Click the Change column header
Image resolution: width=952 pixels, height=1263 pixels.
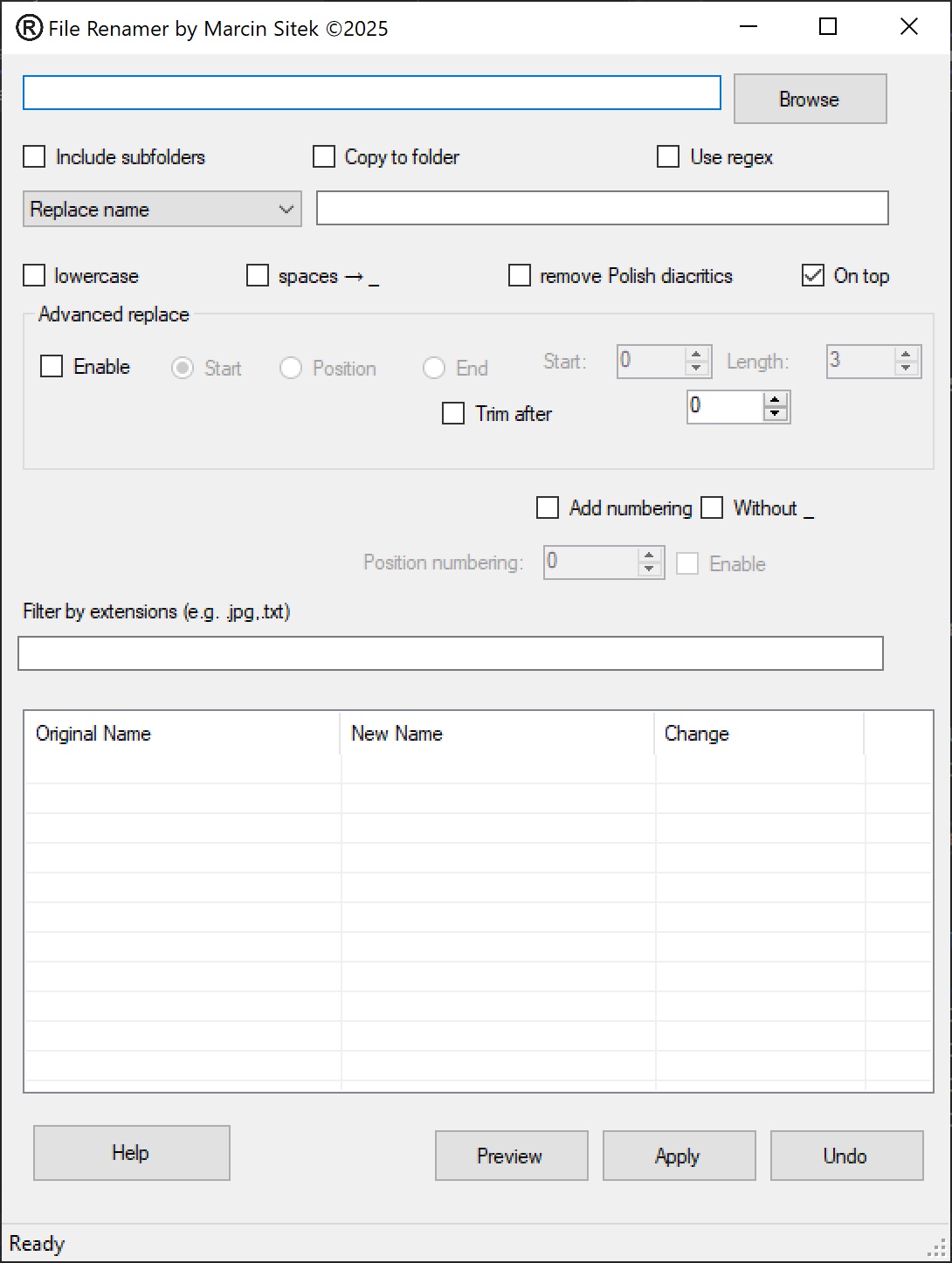pos(760,734)
